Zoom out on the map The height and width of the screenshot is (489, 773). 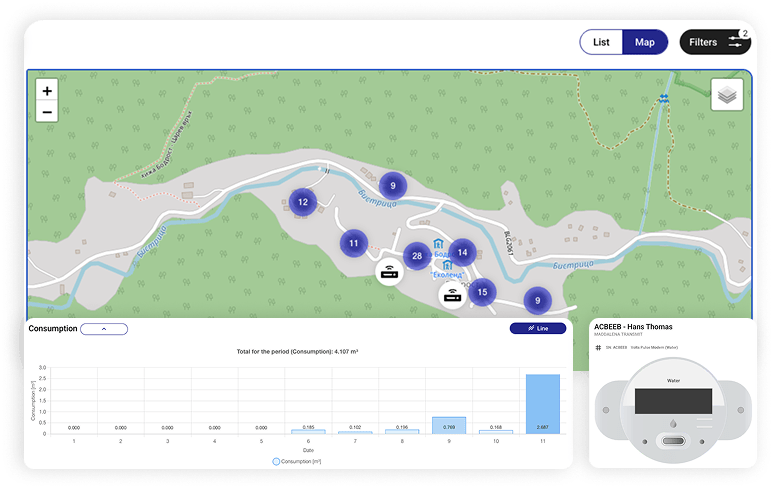coord(47,112)
